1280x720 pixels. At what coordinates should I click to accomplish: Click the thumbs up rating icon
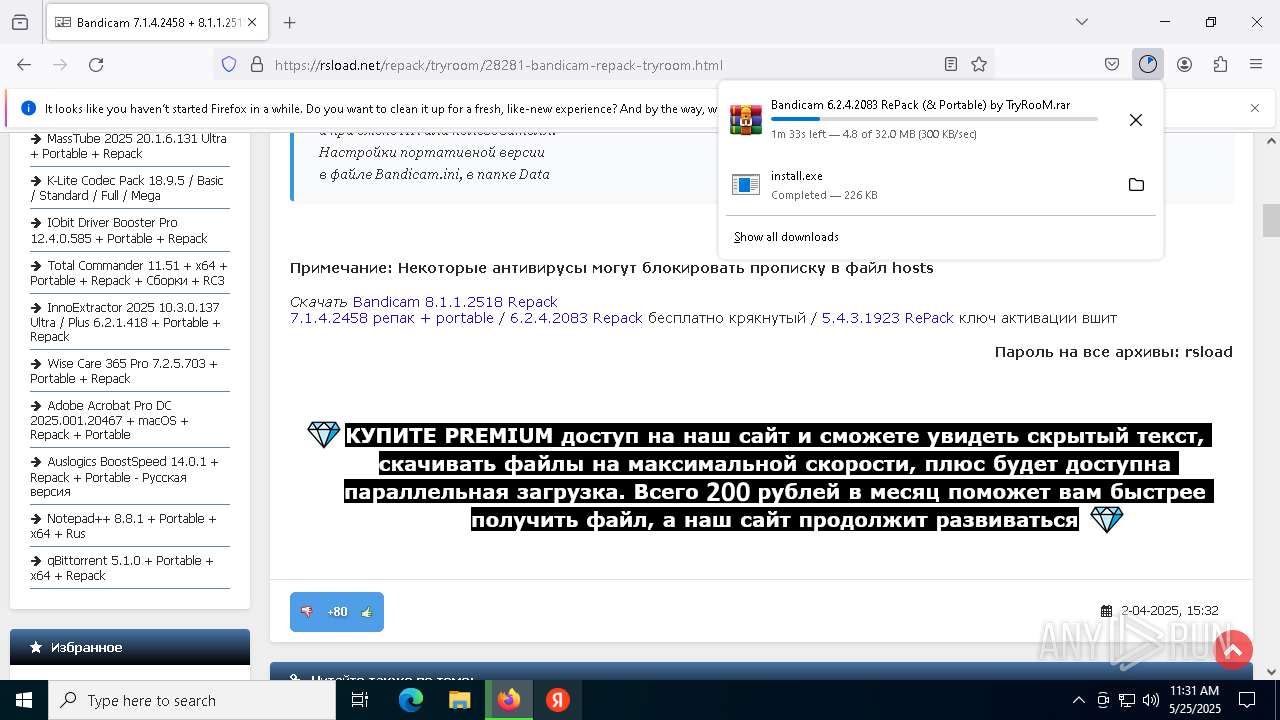tap(367, 612)
